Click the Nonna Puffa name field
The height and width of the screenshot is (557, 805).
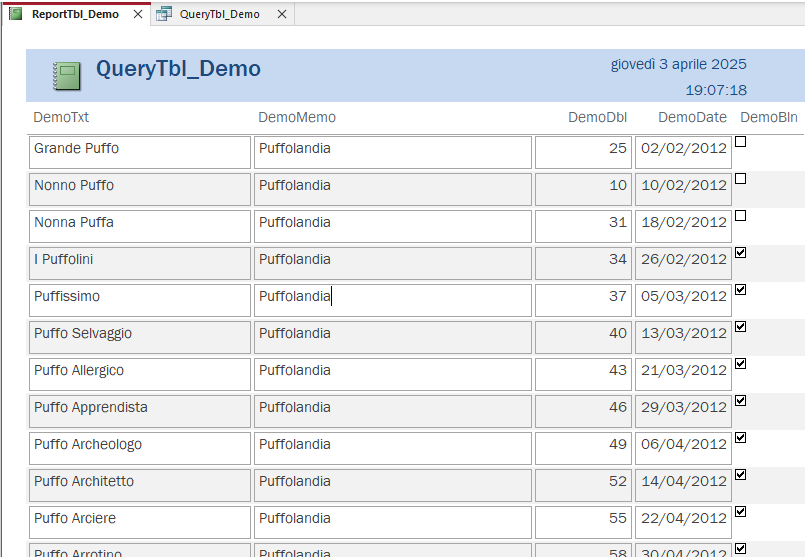tap(139, 223)
